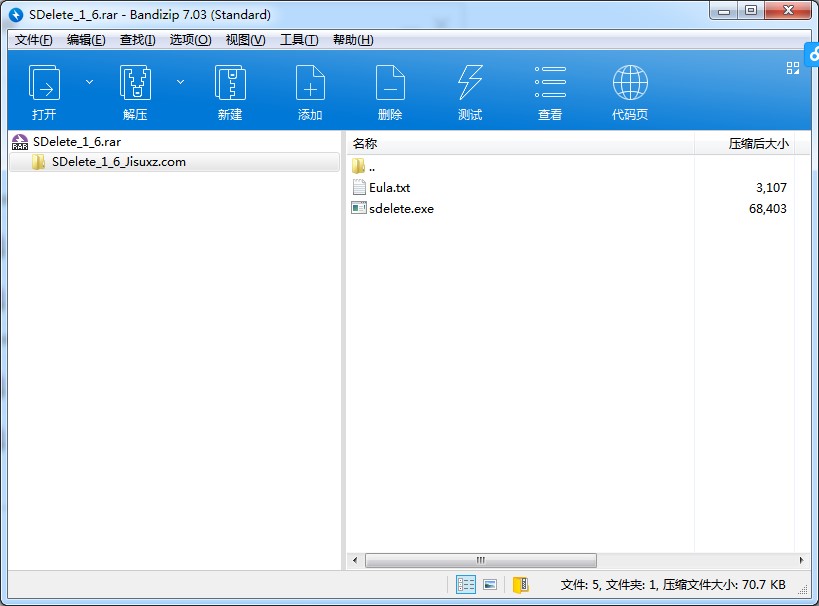
Task: Click the toolbar layout grid icon
Action: click(x=793, y=68)
